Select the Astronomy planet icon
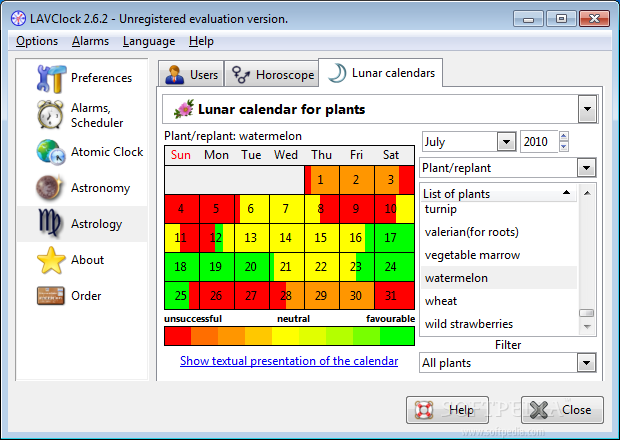The width and height of the screenshot is (620, 440). [49, 187]
